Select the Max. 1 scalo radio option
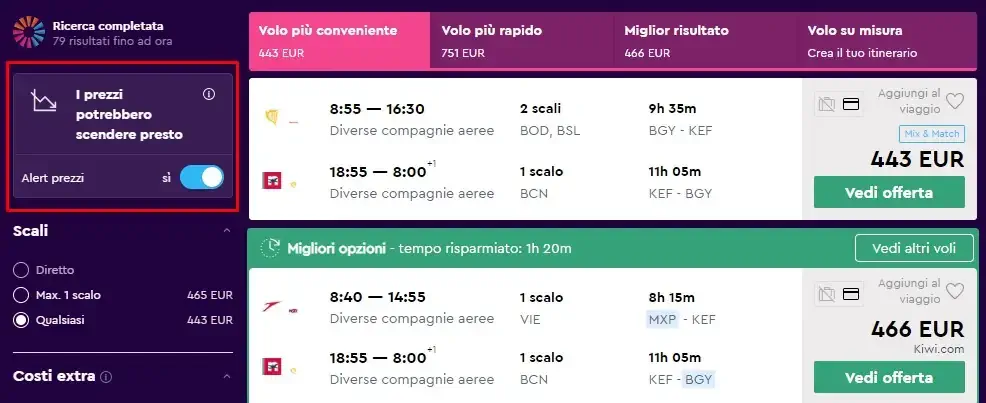986x403 pixels. click(x=21, y=295)
